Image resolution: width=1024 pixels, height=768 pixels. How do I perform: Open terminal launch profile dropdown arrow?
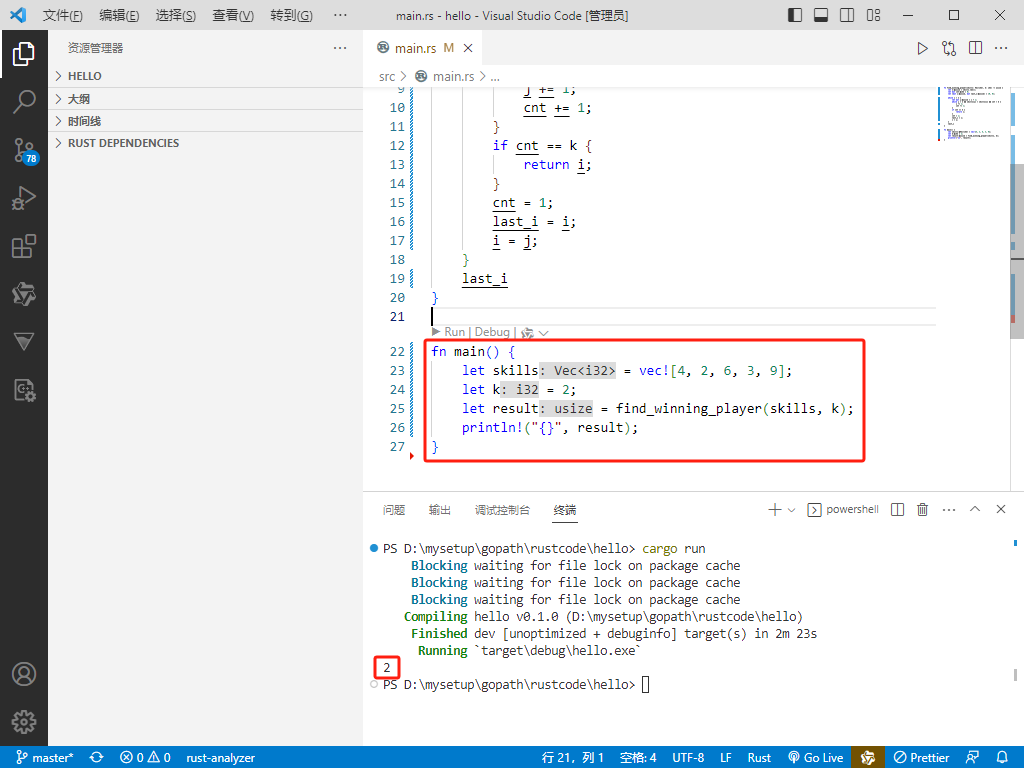click(x=792, y=510)
